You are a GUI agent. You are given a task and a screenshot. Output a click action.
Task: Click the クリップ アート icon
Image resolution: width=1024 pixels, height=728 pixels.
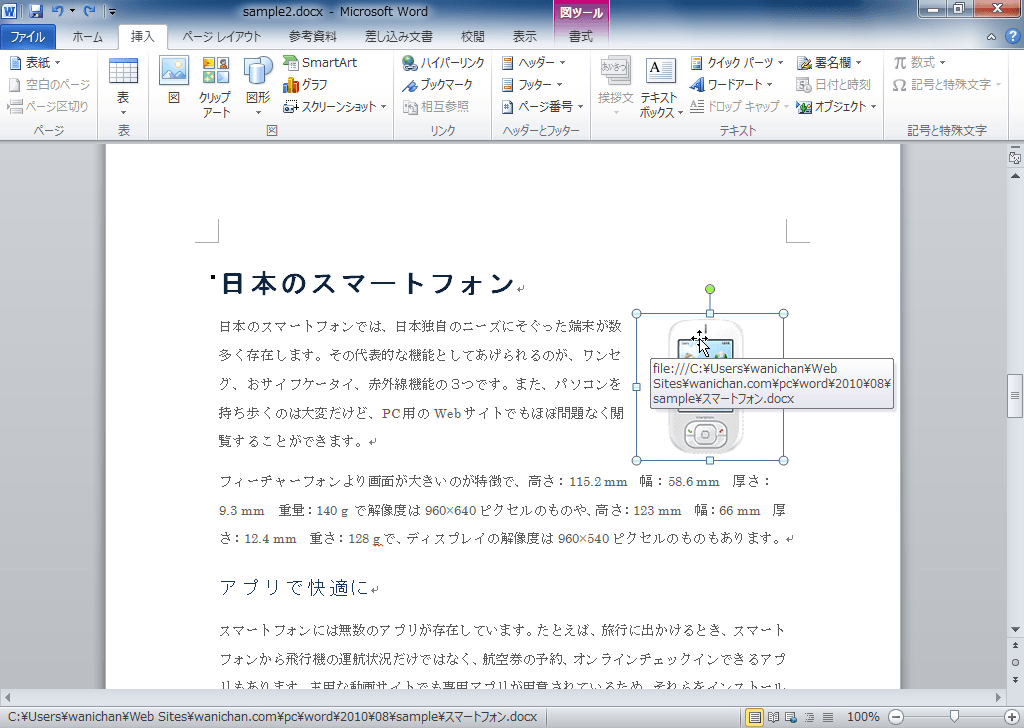click(216, 86)
